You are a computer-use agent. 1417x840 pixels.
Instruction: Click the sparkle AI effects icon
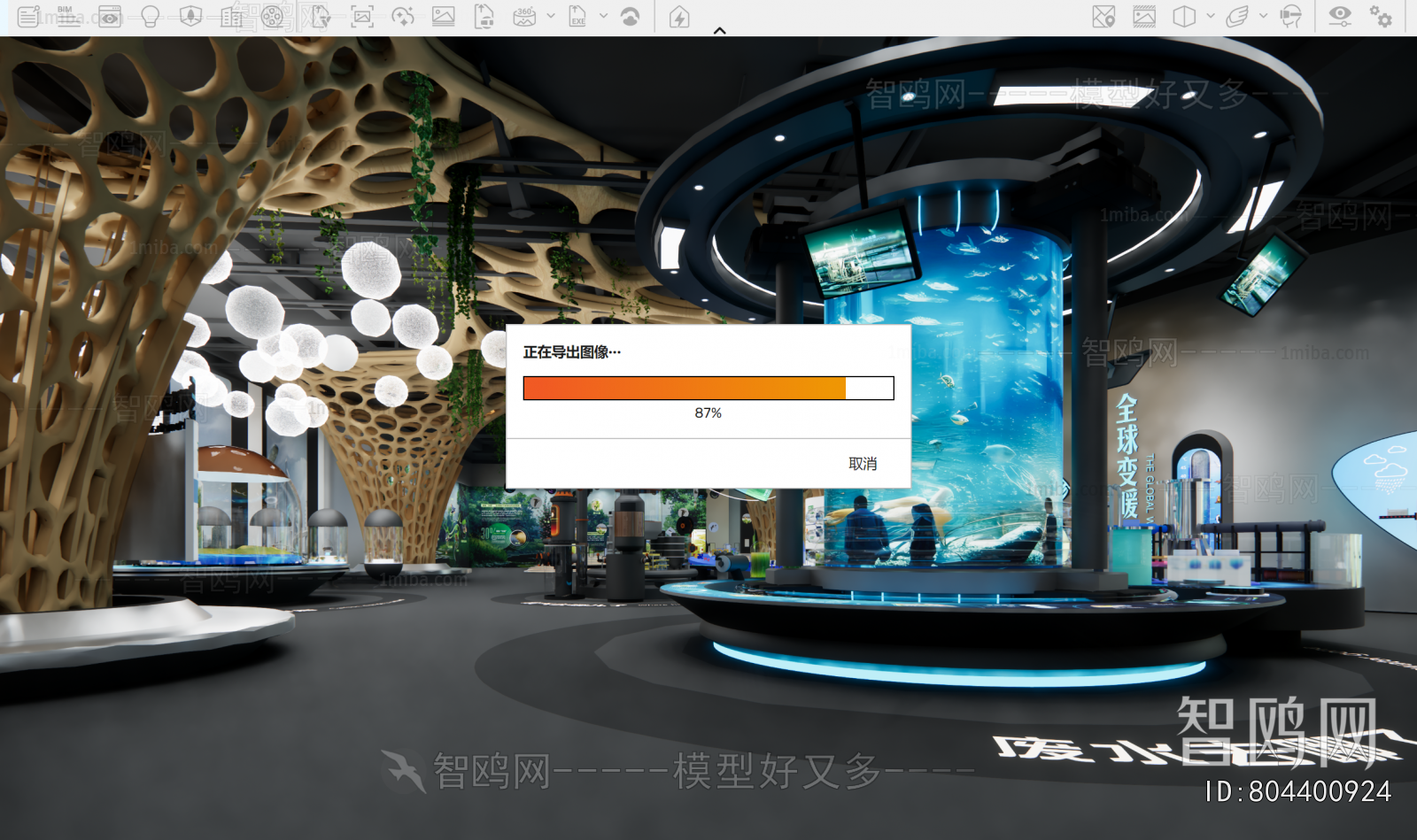coord(403,17)
